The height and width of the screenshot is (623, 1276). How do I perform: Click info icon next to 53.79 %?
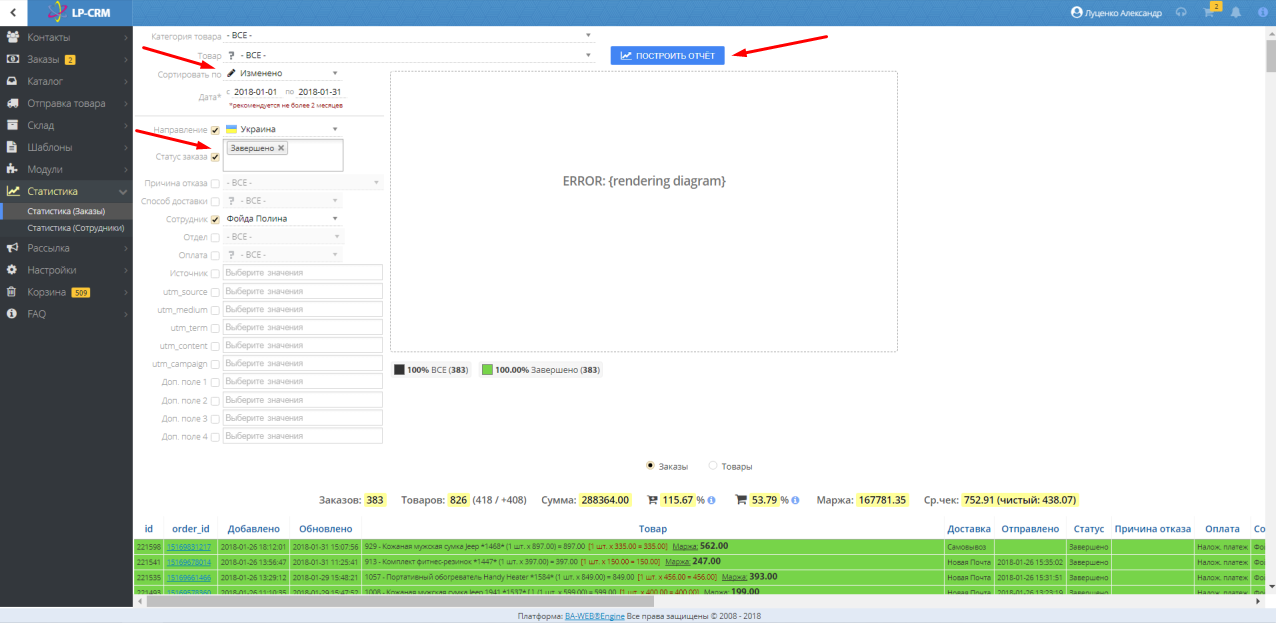[x=795, y=500]
